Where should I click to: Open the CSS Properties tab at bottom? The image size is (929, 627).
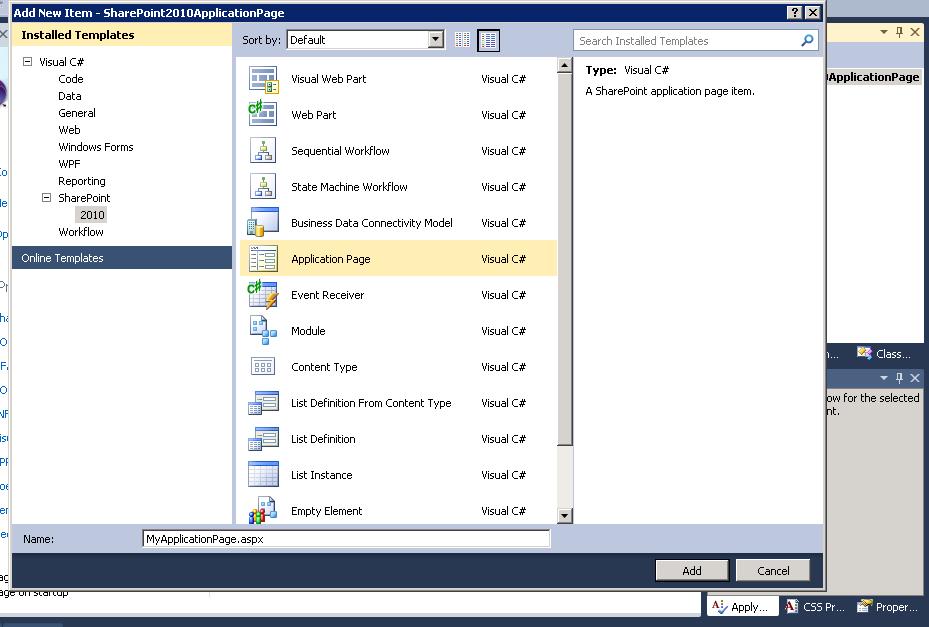click(x=816, y=606)
